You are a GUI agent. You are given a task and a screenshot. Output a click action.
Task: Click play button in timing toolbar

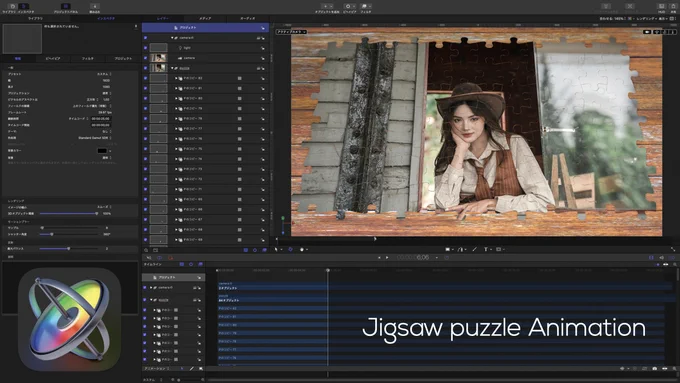[387, 258]
